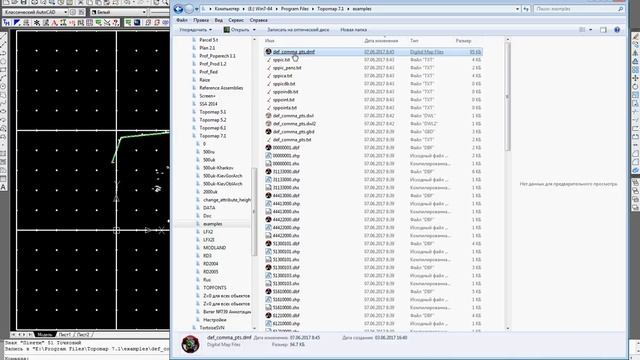Click the blue help icon in Explorer
640x360 pixels.
[617, 30]
